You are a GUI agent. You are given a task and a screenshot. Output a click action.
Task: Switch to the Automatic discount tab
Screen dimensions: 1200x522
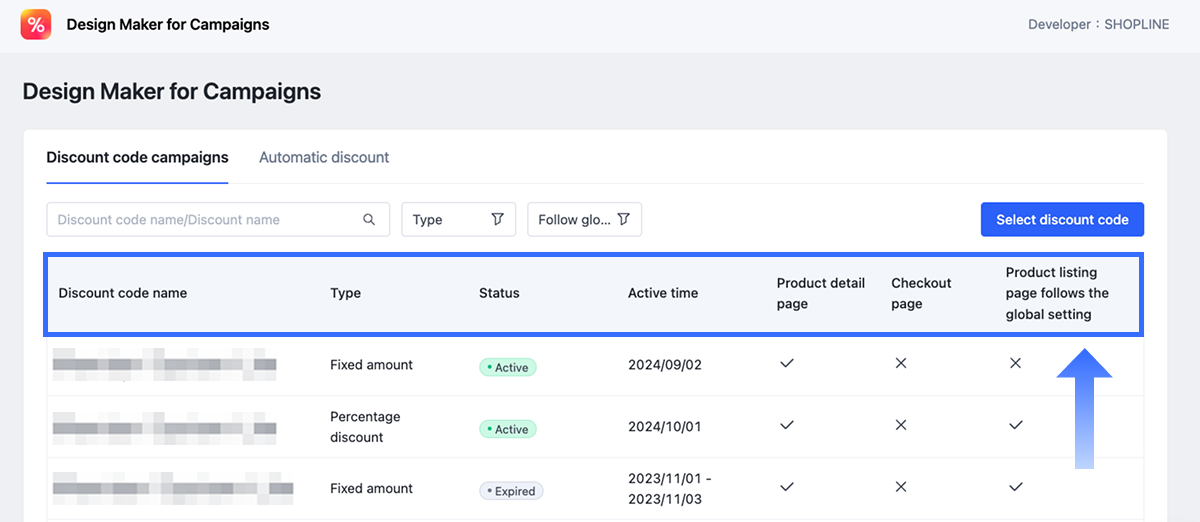[x=324, y=157]
